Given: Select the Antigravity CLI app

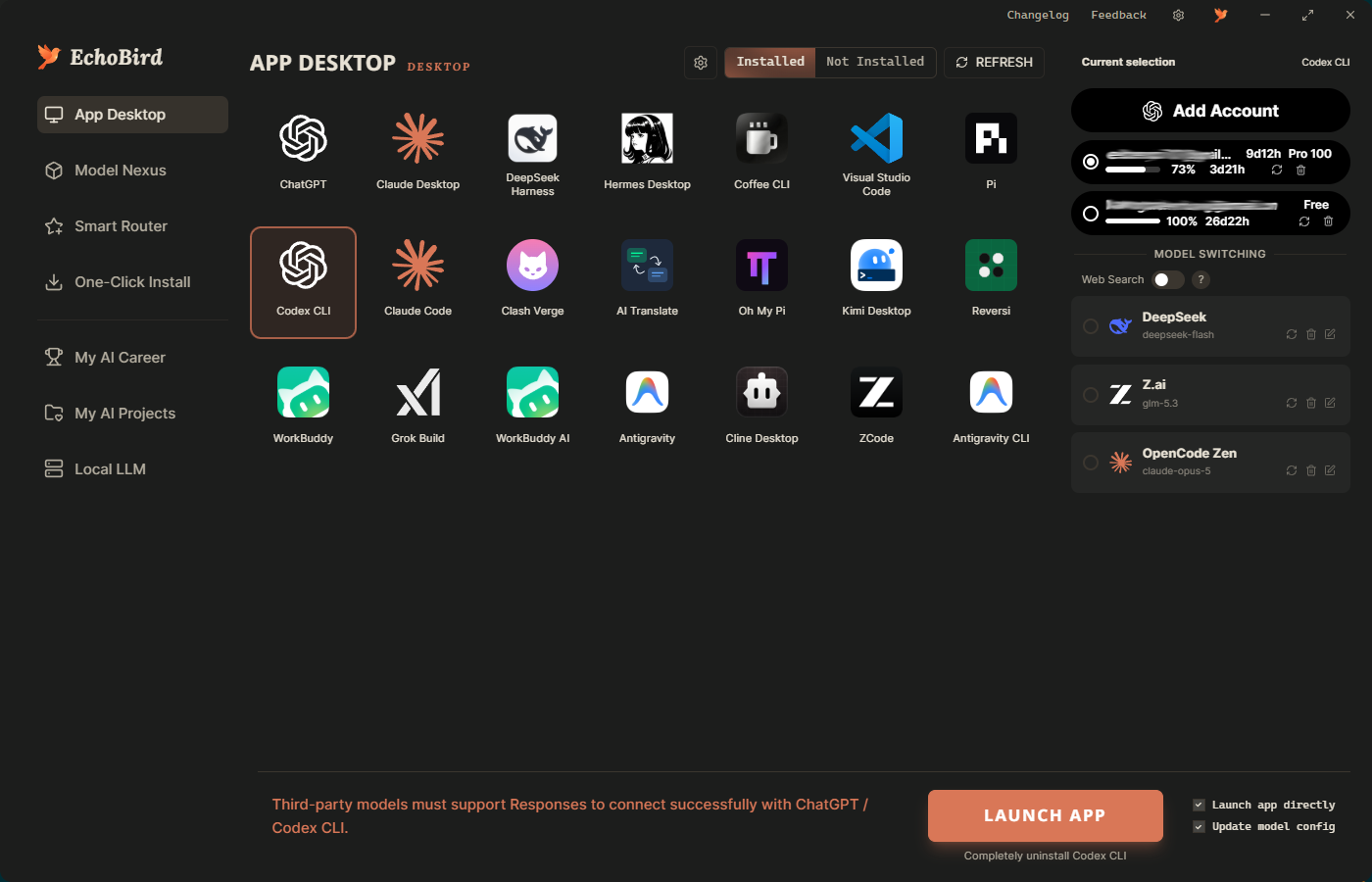Looking at the screenshot, I should click(991, 410).
